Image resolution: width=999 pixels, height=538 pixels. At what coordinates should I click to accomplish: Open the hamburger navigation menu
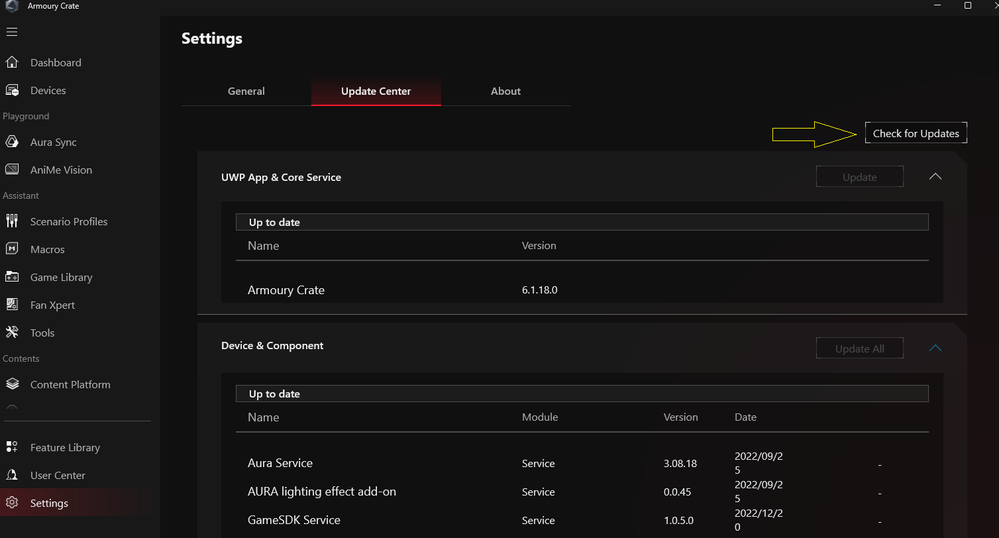pyautogui.click(x=11, y=31)
